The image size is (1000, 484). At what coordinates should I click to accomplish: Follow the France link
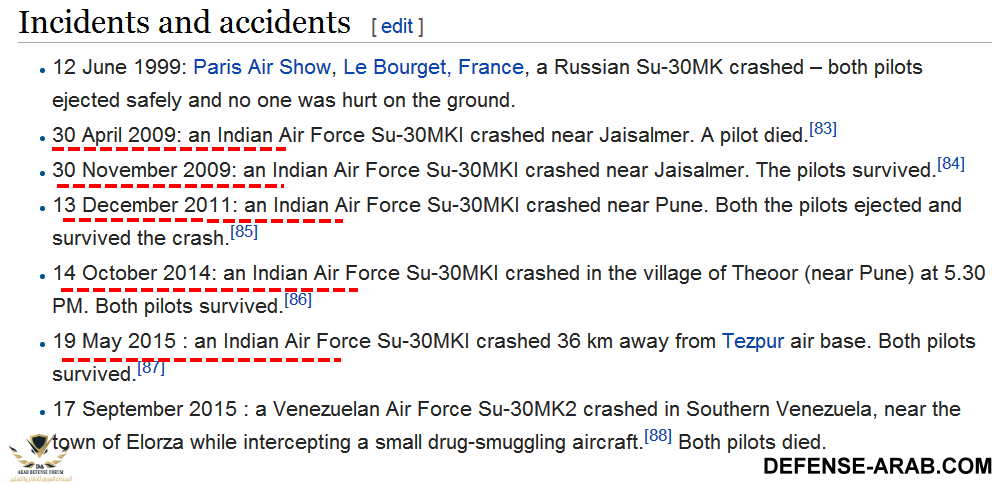point(491,67)
